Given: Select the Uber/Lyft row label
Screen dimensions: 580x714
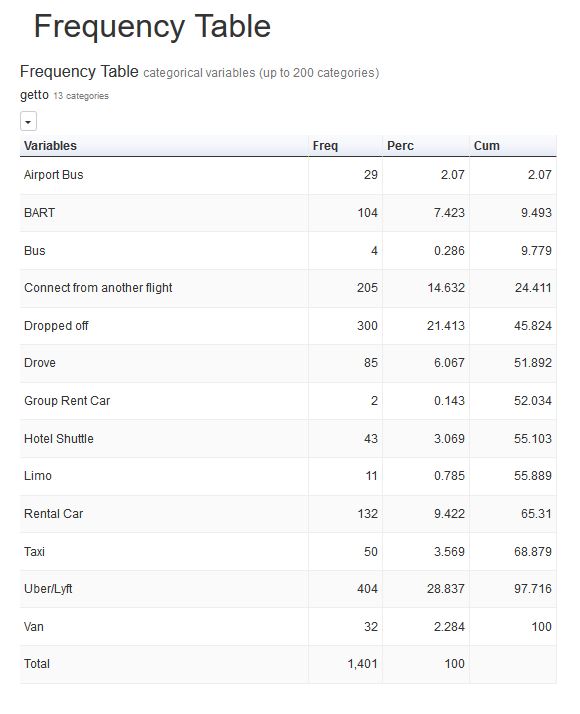Looking at the screenshot, I should point(48,589).
